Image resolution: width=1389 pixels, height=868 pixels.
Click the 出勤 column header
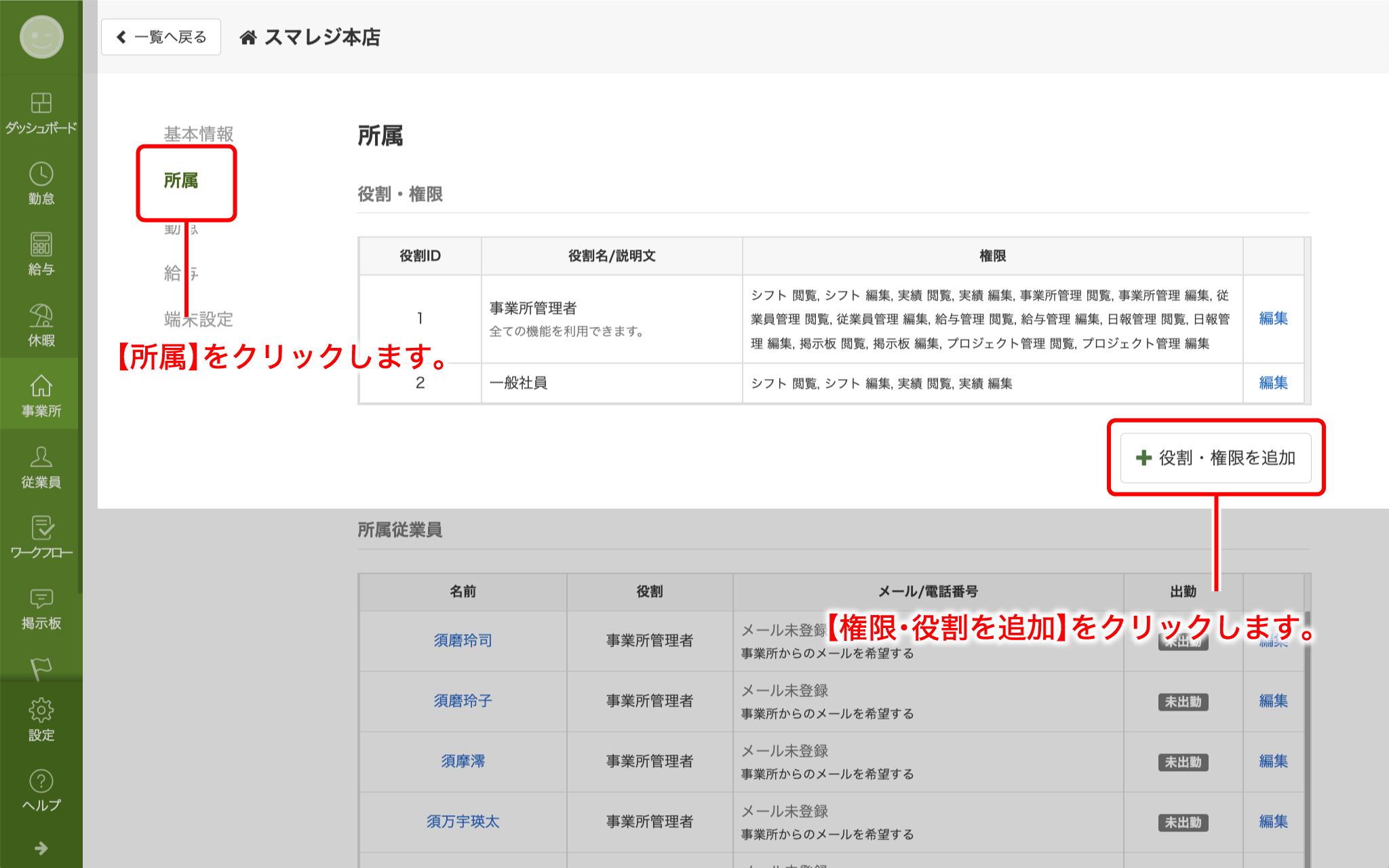pos(1183,591)
